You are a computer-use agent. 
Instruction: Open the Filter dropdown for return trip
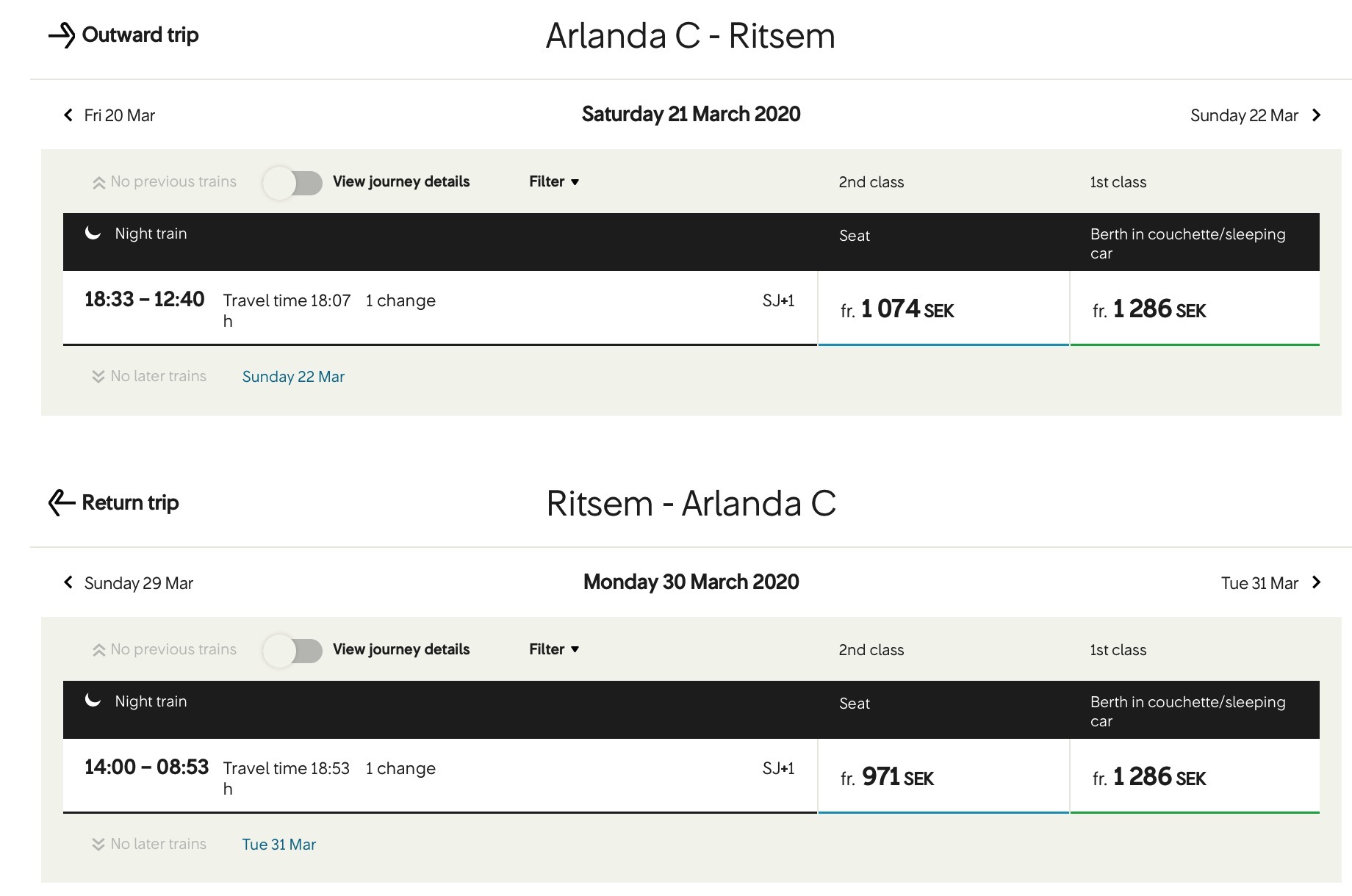pyautogui.click(x=554, y=649)
